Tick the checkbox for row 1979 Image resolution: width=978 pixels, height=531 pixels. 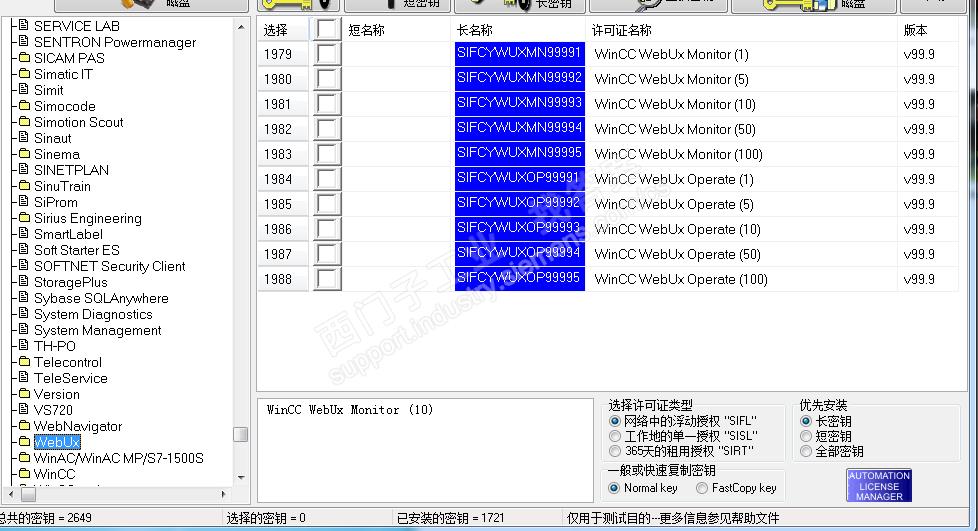[327, 54]
